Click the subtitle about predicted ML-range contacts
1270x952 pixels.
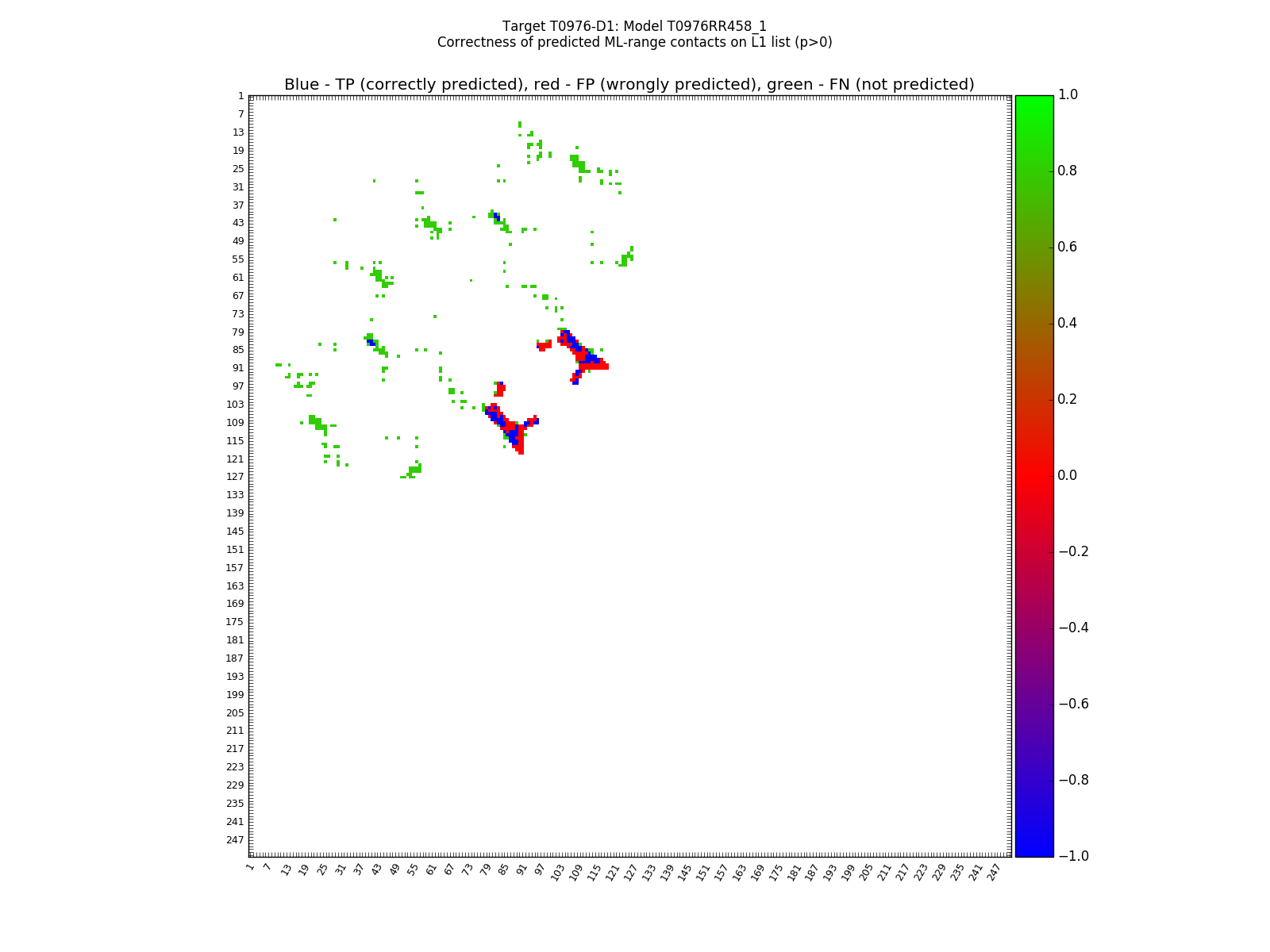[634, 42]
